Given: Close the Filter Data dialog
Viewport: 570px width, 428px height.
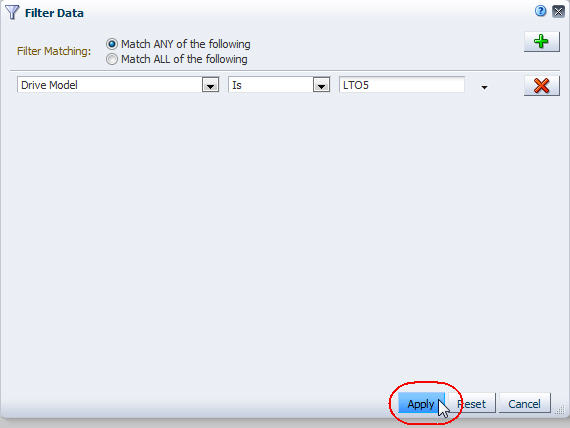Looking at the screenshot, I should pos(558,12).
